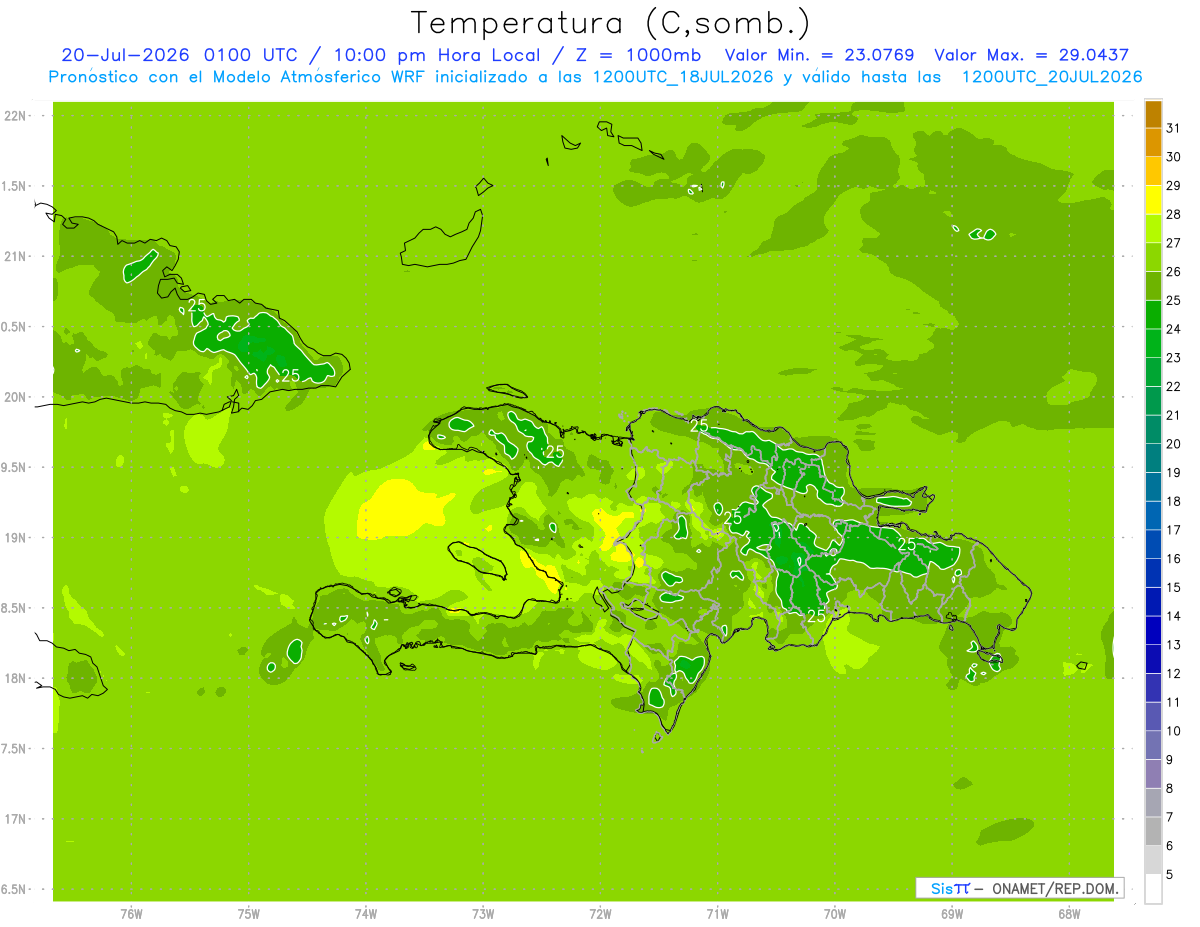Click colorbar value '31'
The width and height of the screenshot is (1200, 927).
tap(1174, 129)
